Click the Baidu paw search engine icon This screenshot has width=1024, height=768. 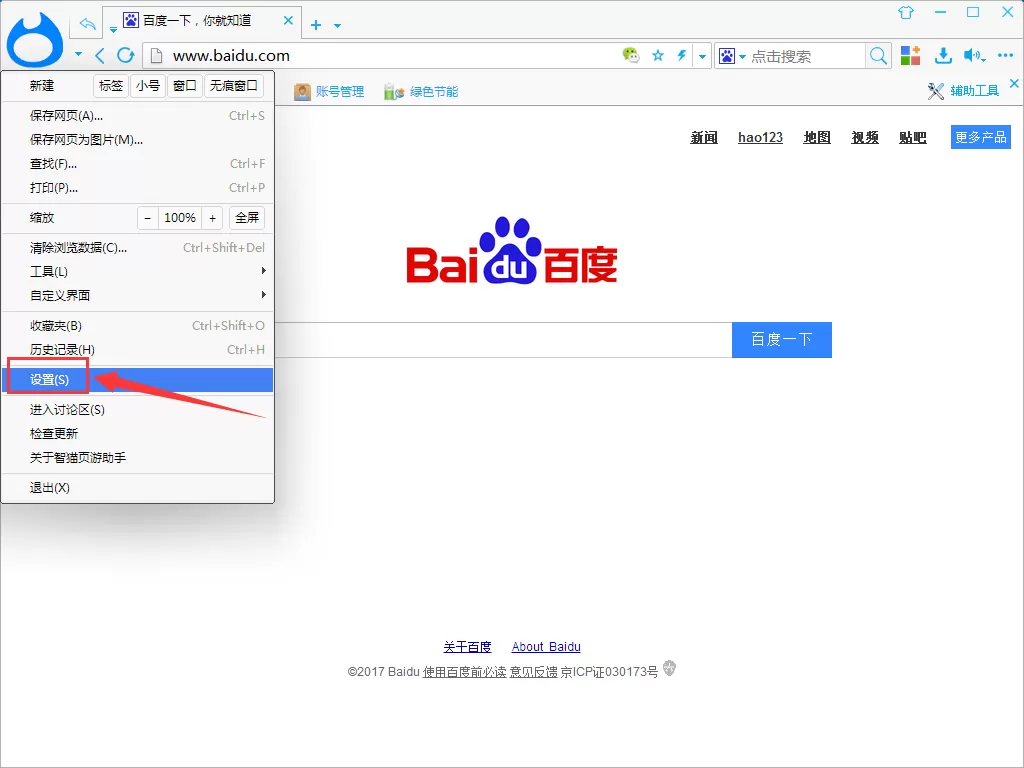click(728, 56)
